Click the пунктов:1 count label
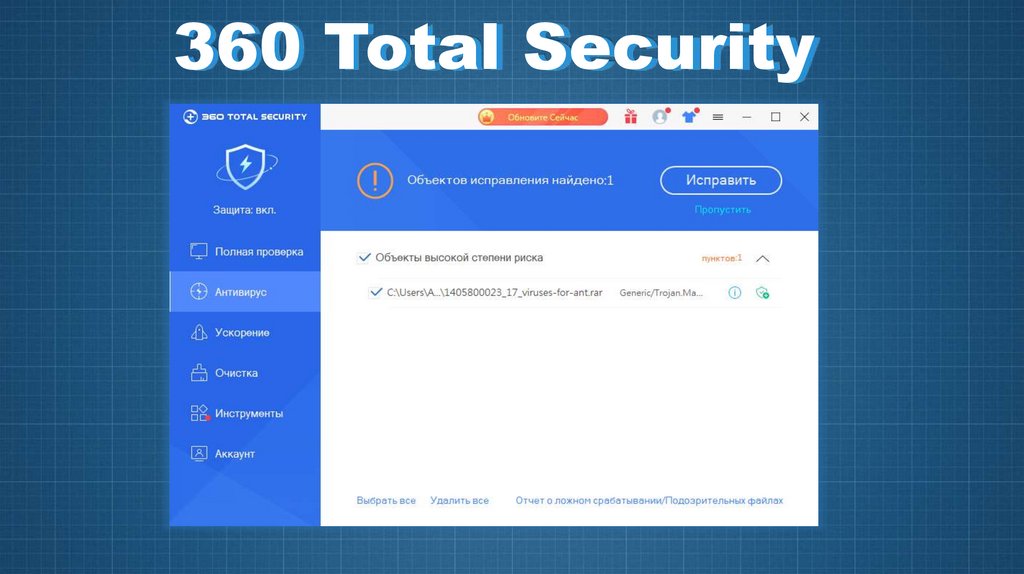This screenshot has width=1024, height=574. click(722, 258)
